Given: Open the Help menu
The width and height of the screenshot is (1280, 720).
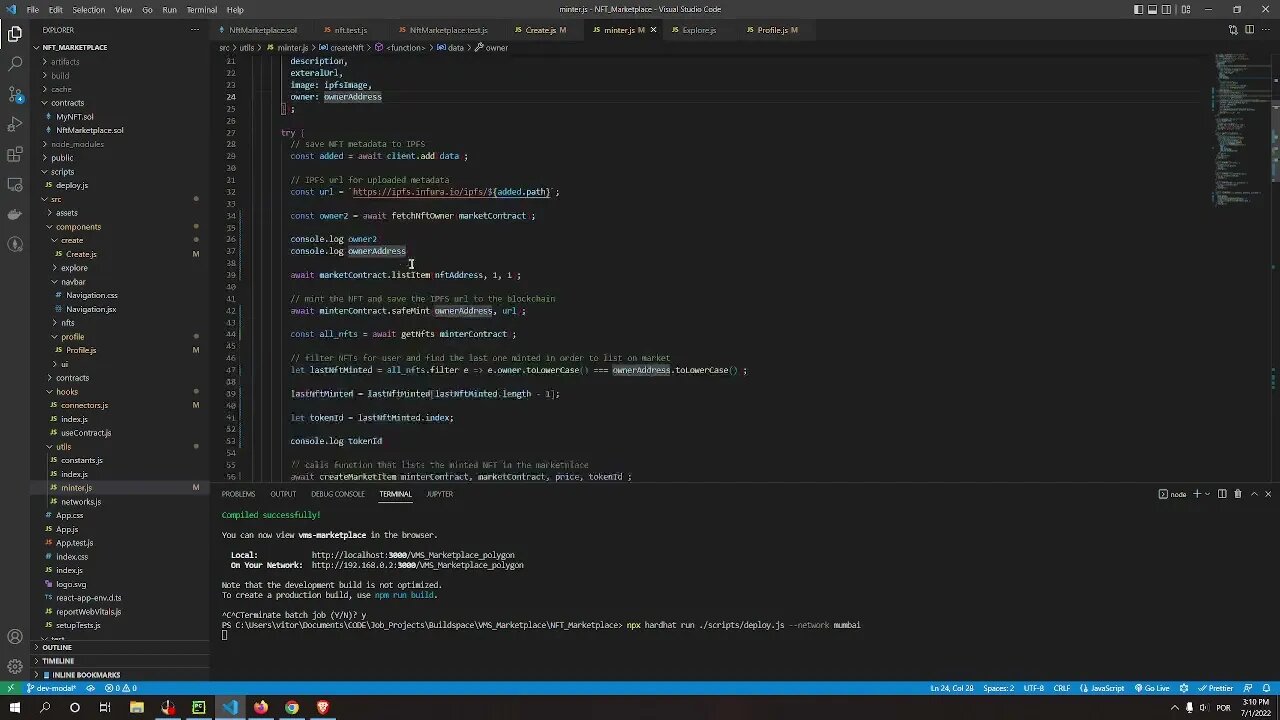Looking at the screenshot, I should 235,9.
